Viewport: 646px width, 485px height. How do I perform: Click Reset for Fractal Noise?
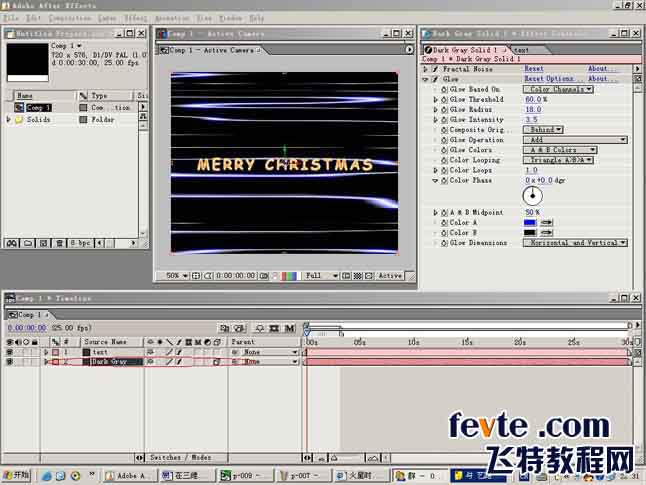point(534,69)
